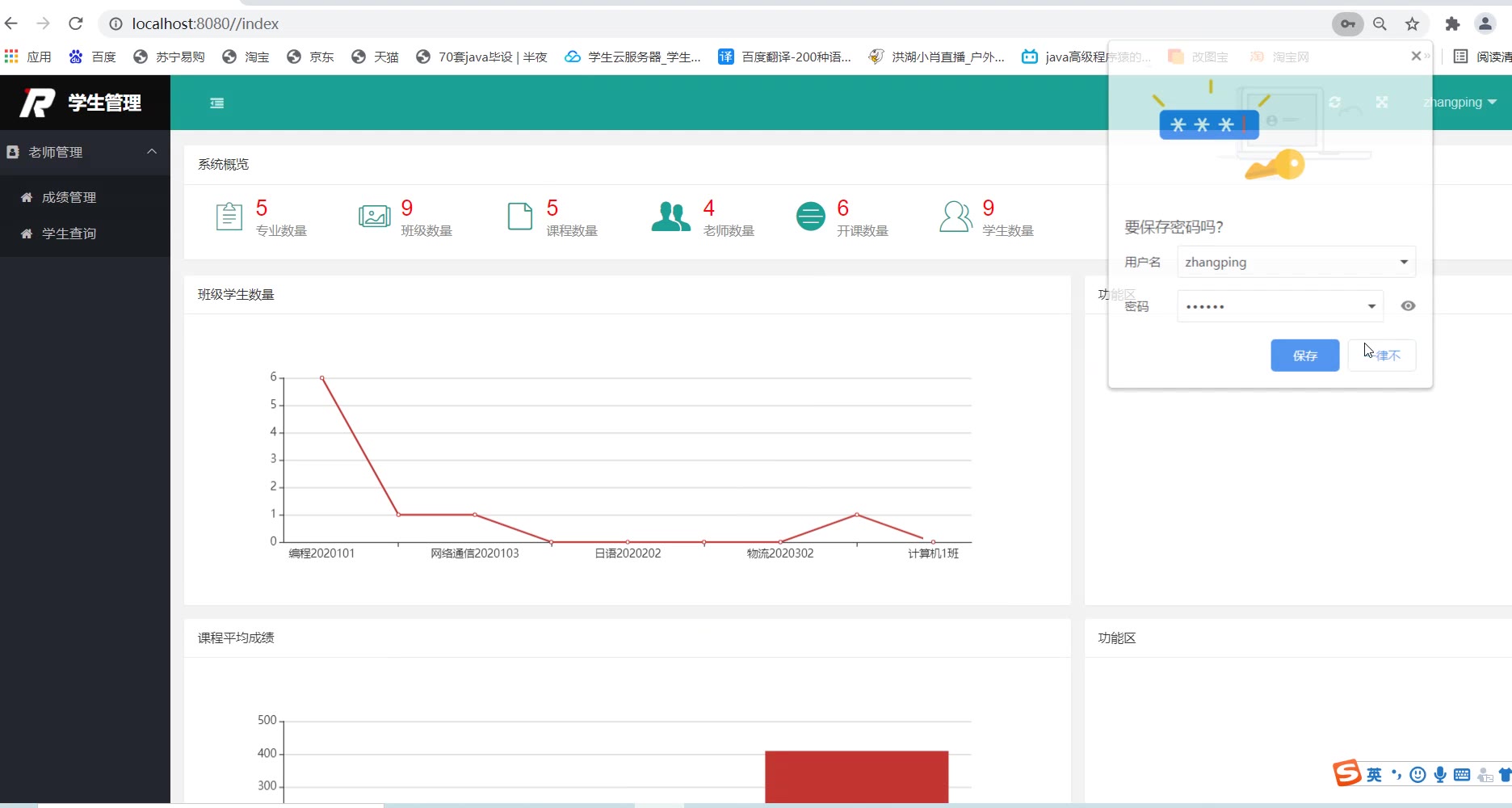The image size is (1512, 808).
Task: Toggle password visibility eye icon
Action: pos(1408,306)
